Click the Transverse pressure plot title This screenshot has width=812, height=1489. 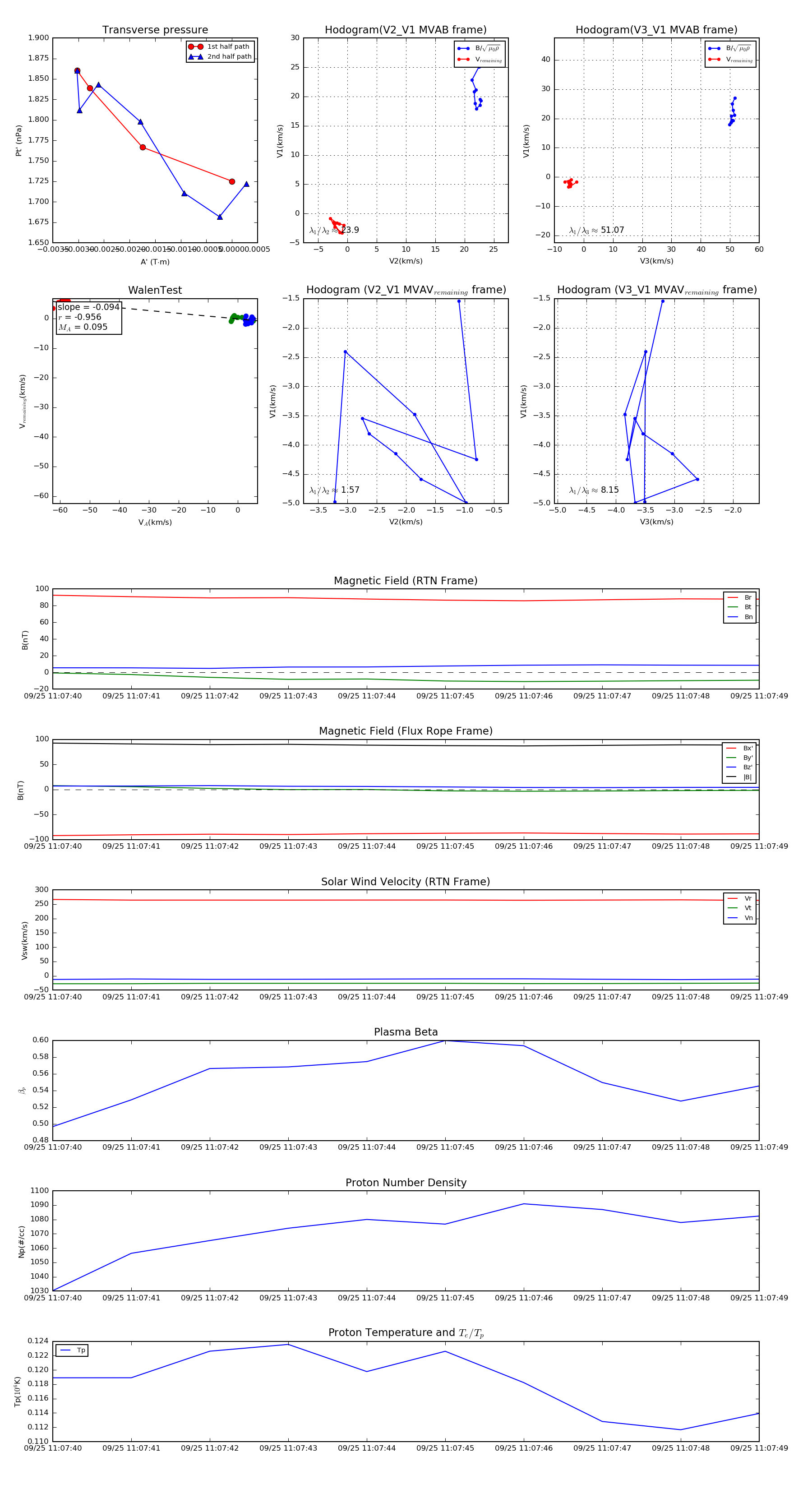tap(155, 29)
